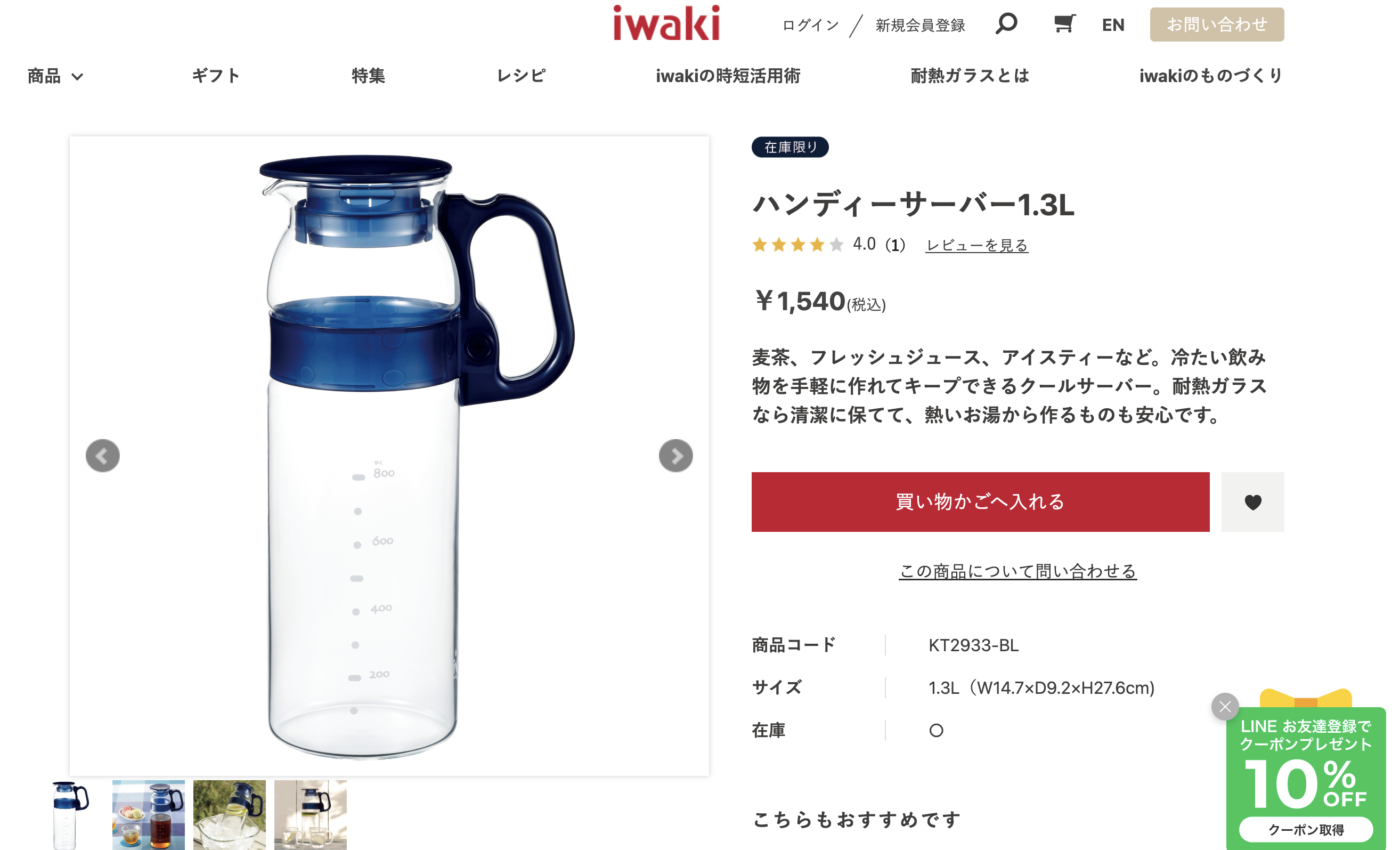The image size is (1400, 850).
Task: Show previous product image with left arrow
Action: click(102, 456)
